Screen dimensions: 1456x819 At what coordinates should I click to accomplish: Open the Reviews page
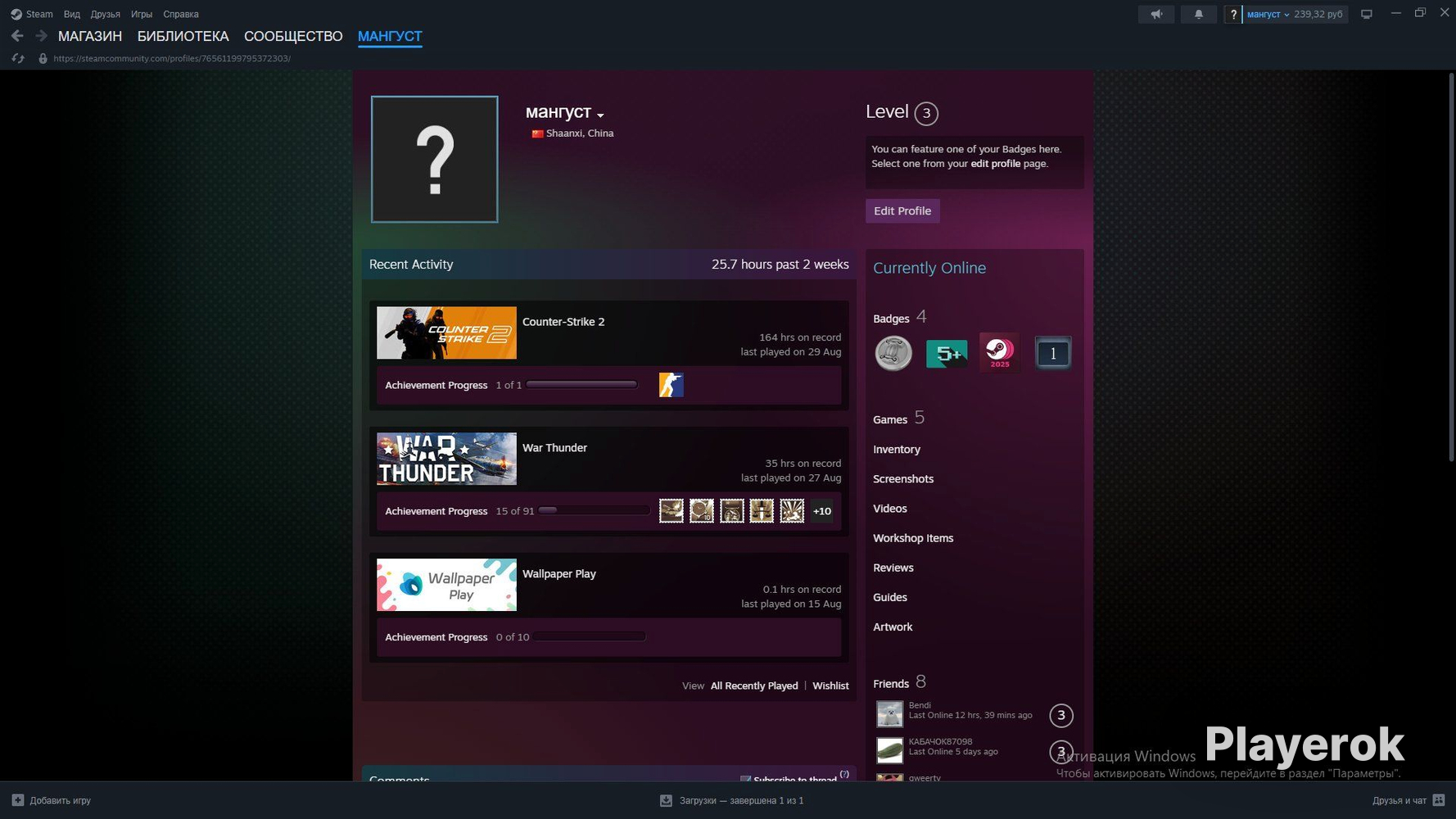click(x=893, y=568)
